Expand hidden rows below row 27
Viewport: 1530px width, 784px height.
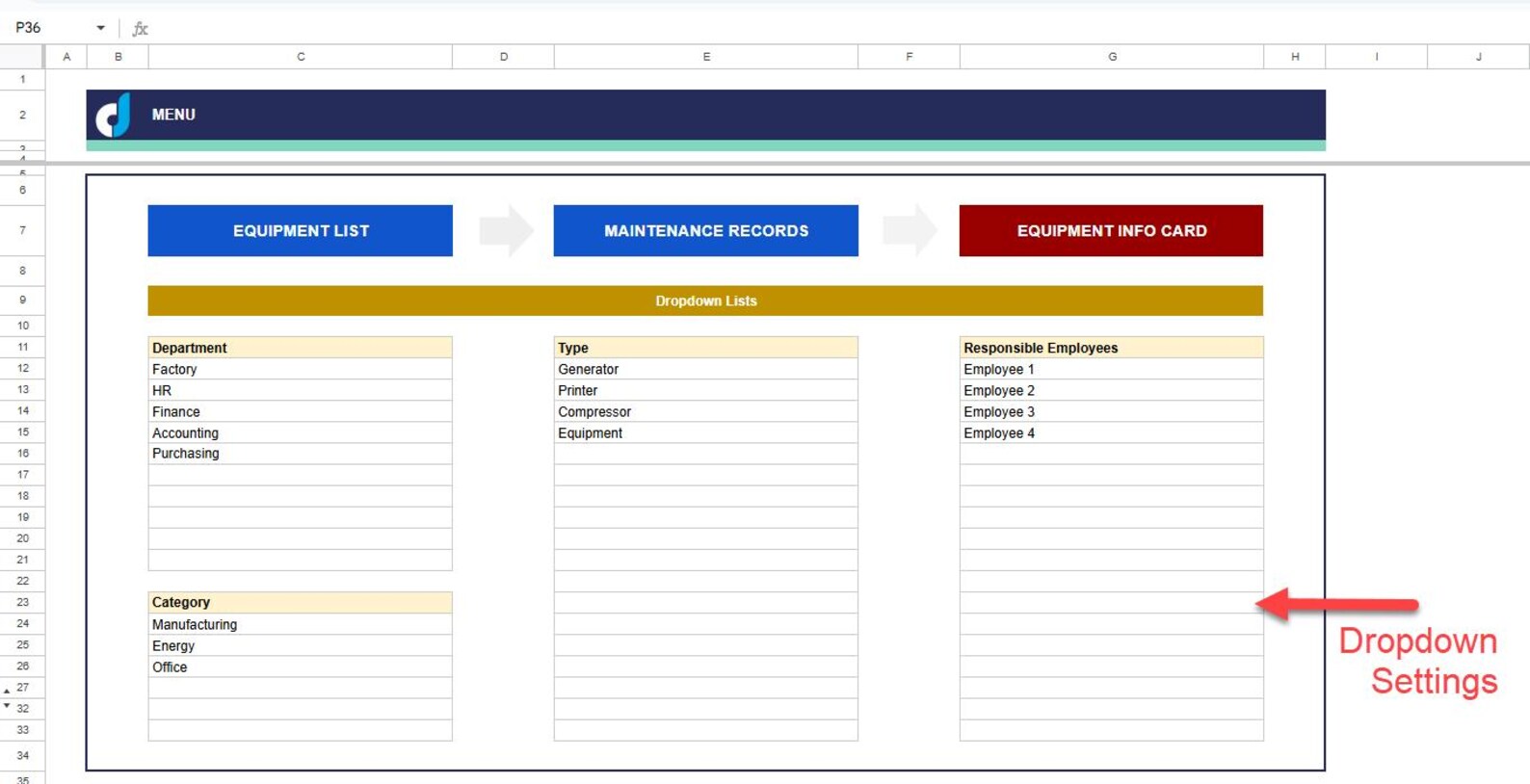[7, 691]
